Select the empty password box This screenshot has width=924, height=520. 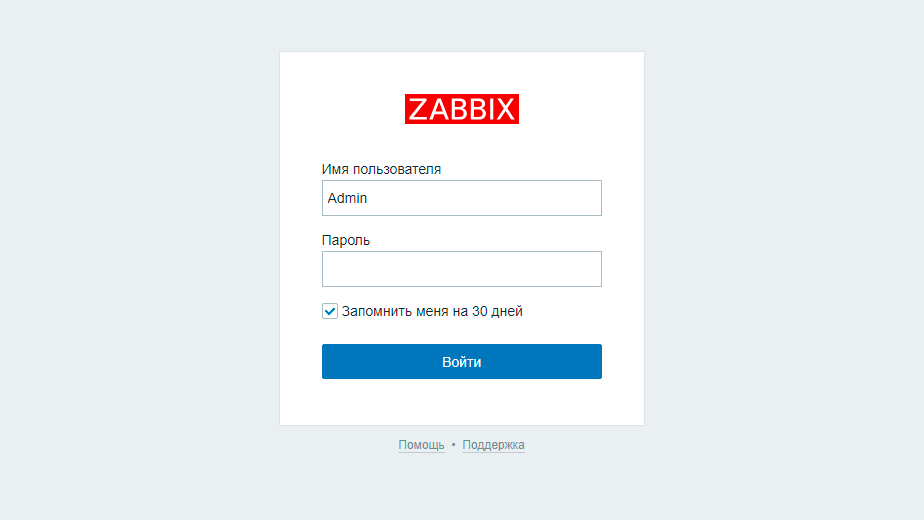click(461, 269)
